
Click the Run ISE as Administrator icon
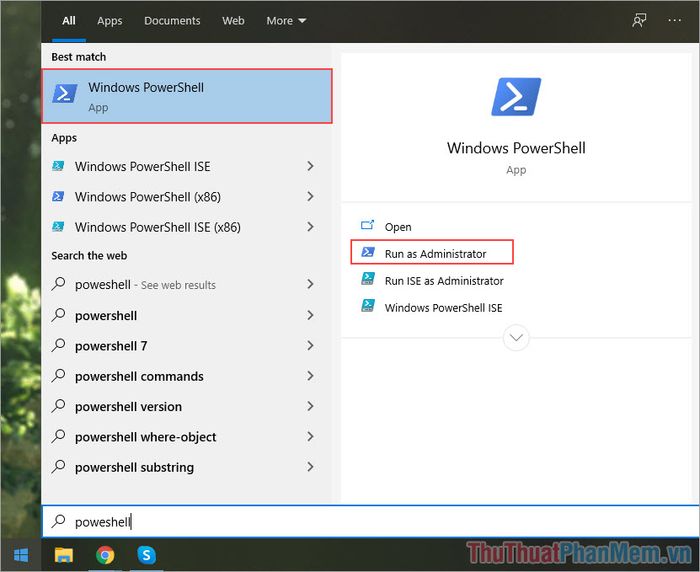click(368, 279)
